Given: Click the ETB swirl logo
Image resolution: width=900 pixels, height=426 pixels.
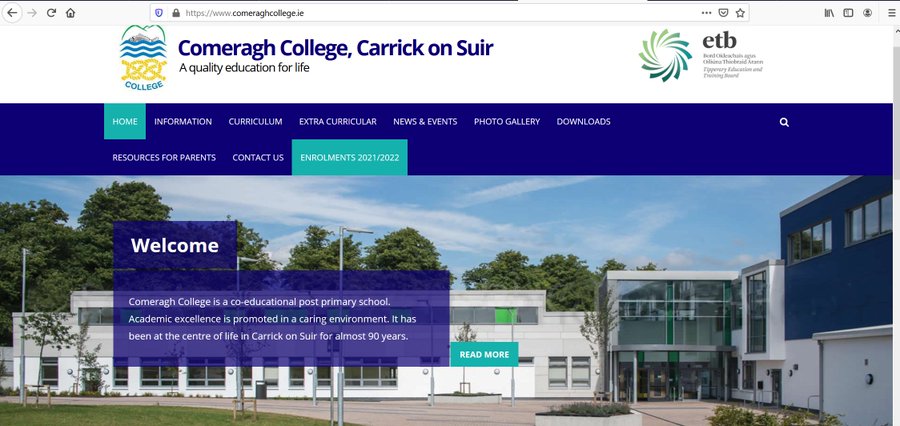Looking at the screenshot, I should [665, 55].
